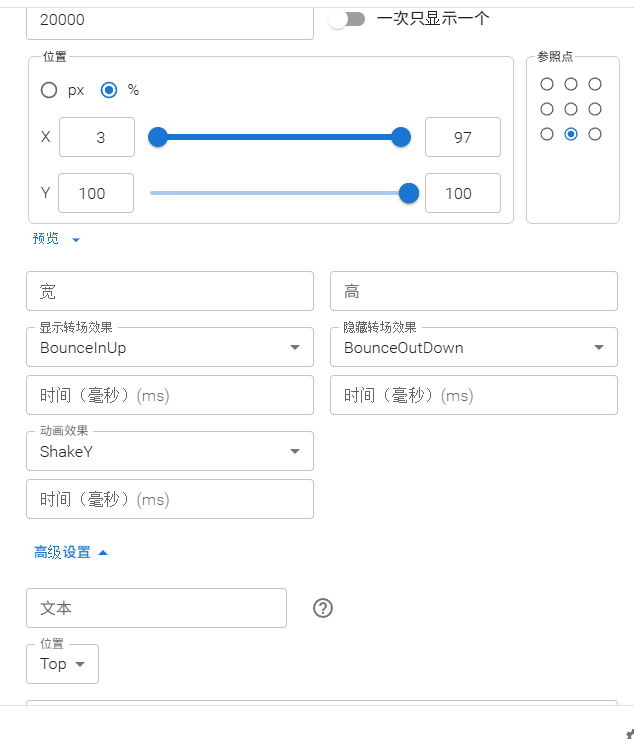This screenshot has width=634, height=739.
Task: Click the X slider's left handle
Action: point(158,137)
